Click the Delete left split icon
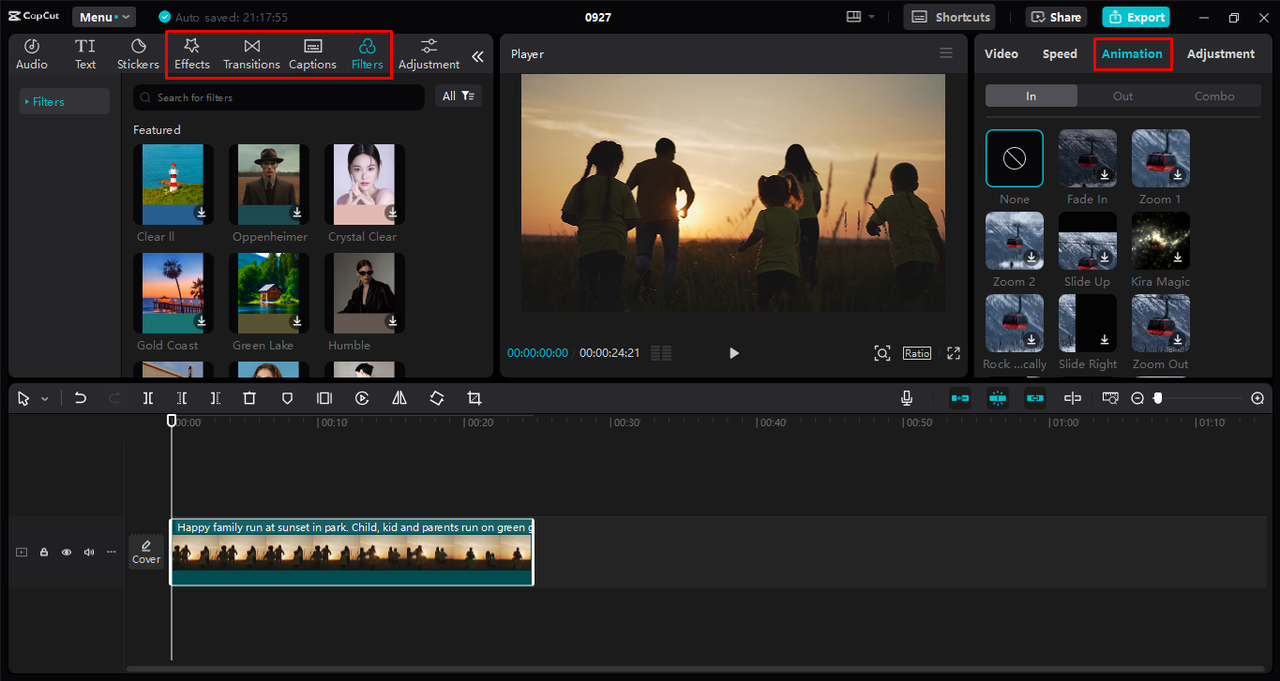Screen dimensions: 1280x681 182,398
